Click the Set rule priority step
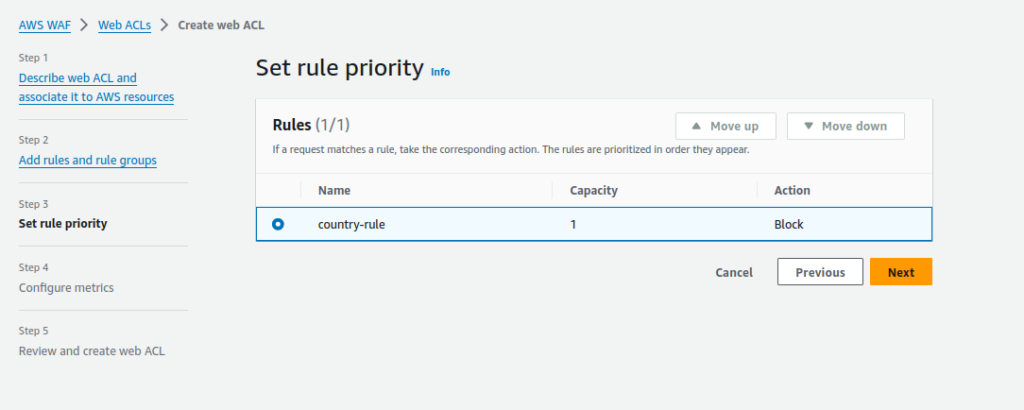The width and height of the screenshot is (1024, 410). tap(63, 224)
